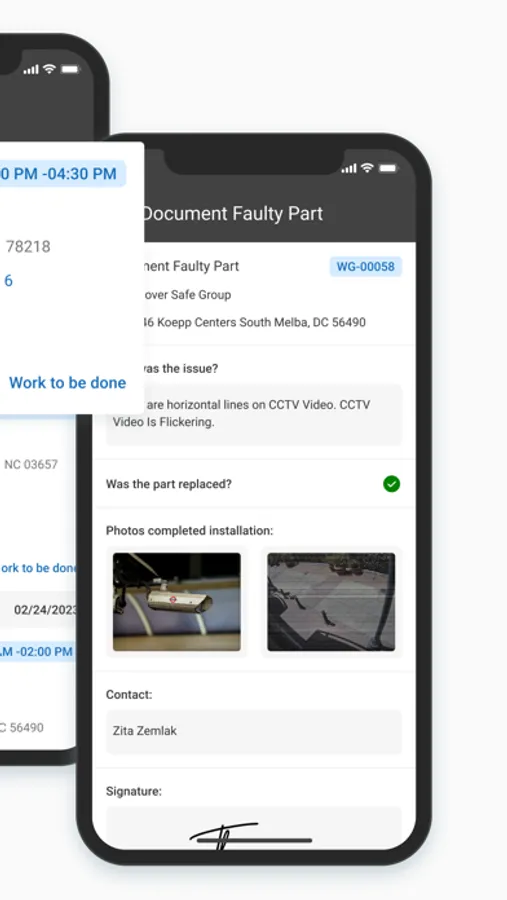
Task: Click the home indicator bar on front phone
Action: [254, 840]
